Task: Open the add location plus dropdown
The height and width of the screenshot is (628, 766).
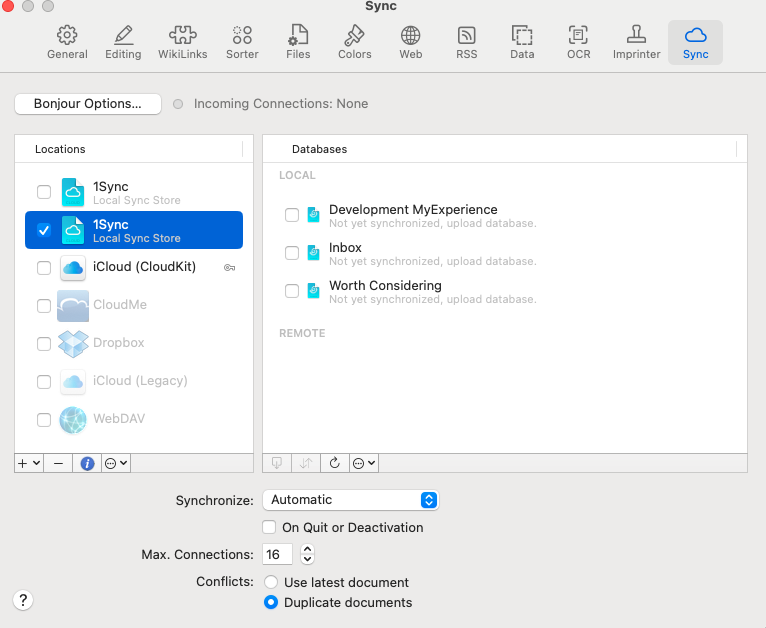Action: pyautogui.click(x=29, y=463)
